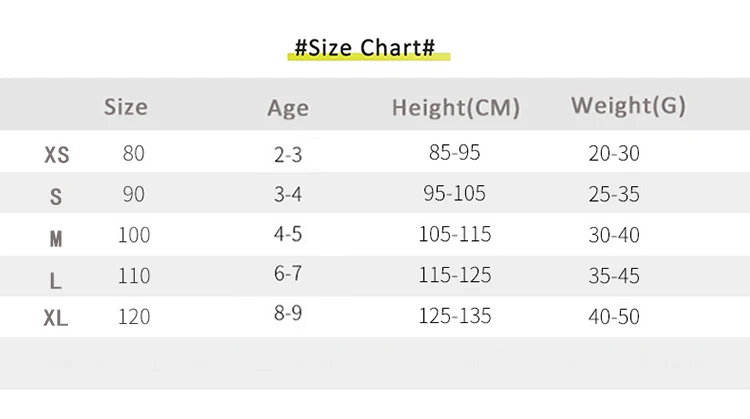Select the Size column header

click(126, 106)
